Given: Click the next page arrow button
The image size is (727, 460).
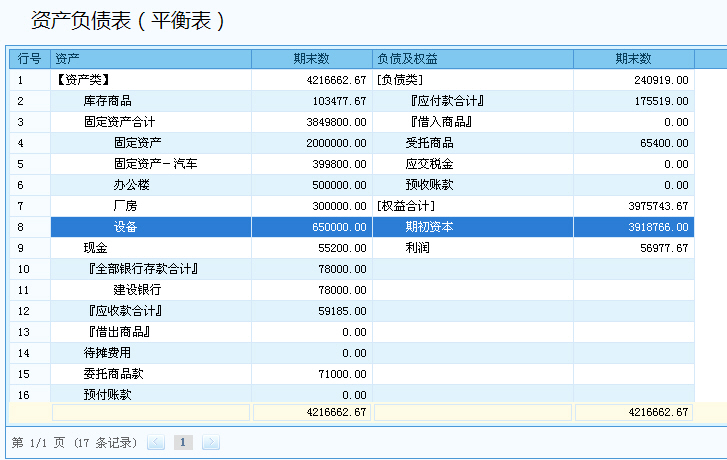Looking at the screenshot, I should (210, 442).
